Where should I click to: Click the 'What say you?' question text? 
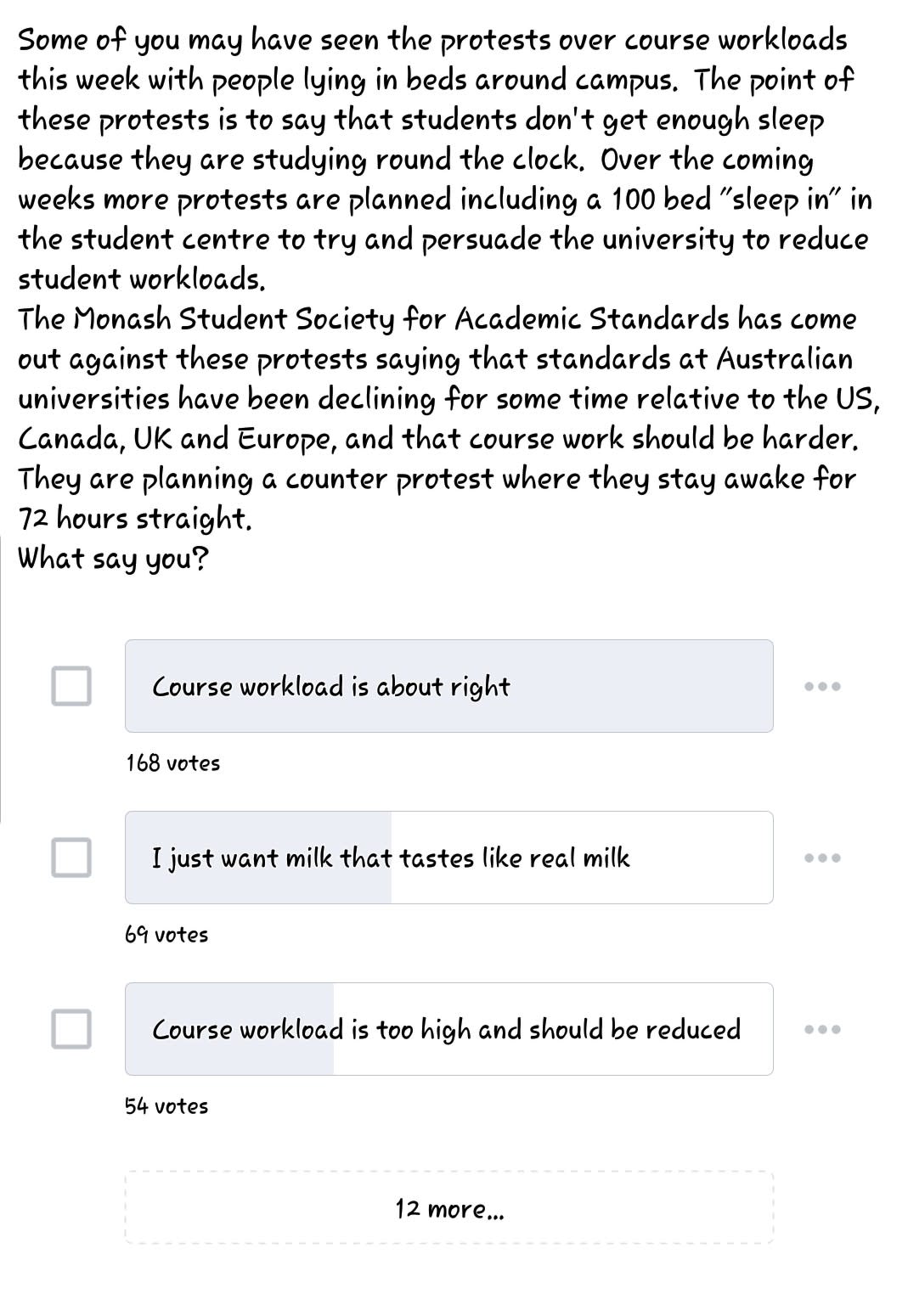(x=113, y=559)
